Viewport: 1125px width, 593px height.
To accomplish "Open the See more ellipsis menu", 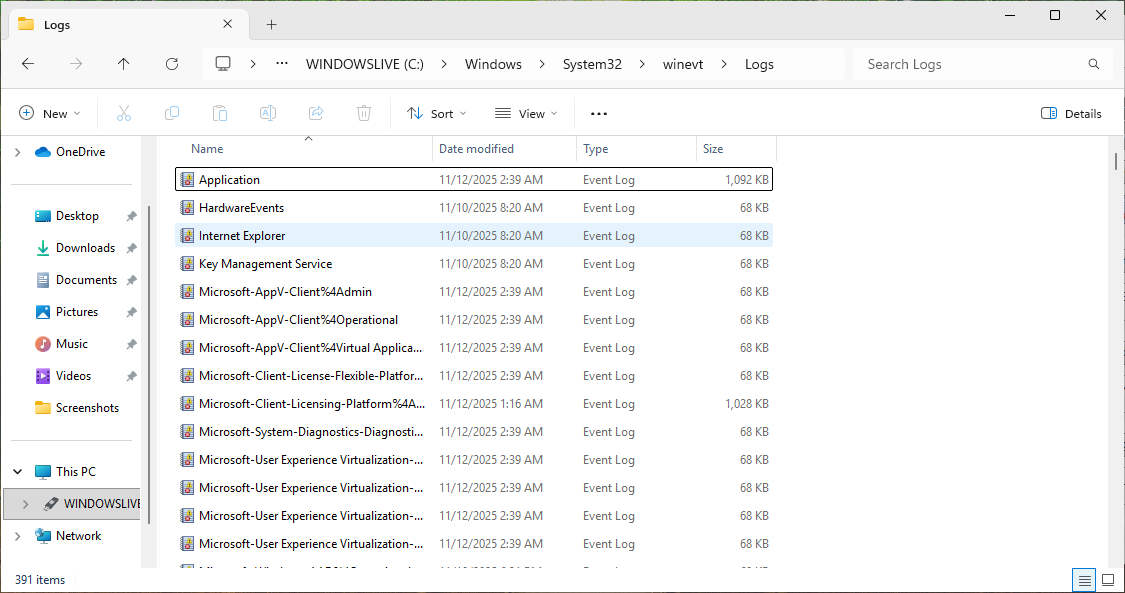I will pyautogui.click(x=599, y=114).
